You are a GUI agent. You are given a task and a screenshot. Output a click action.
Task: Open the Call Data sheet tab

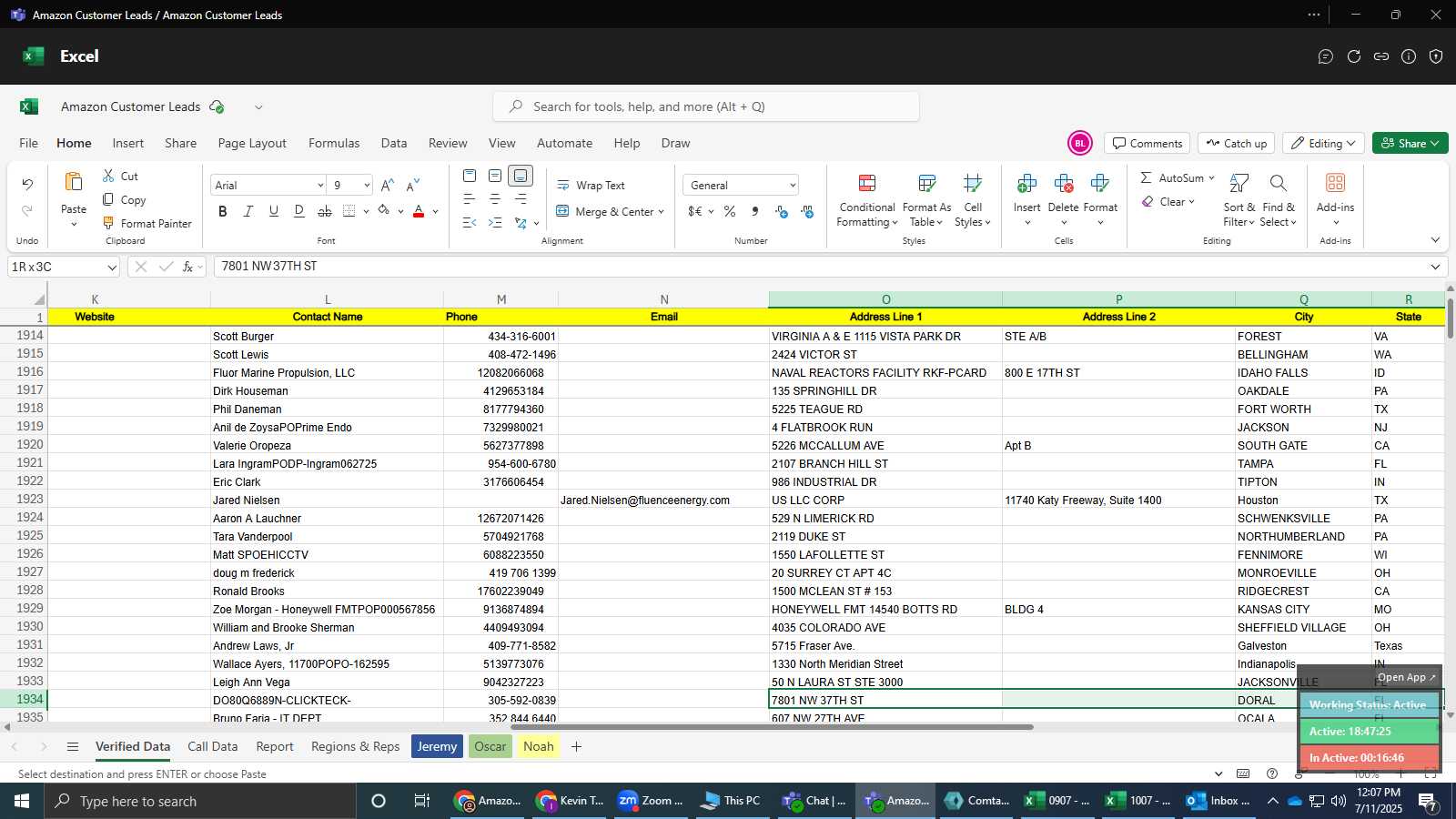point(212,746)
